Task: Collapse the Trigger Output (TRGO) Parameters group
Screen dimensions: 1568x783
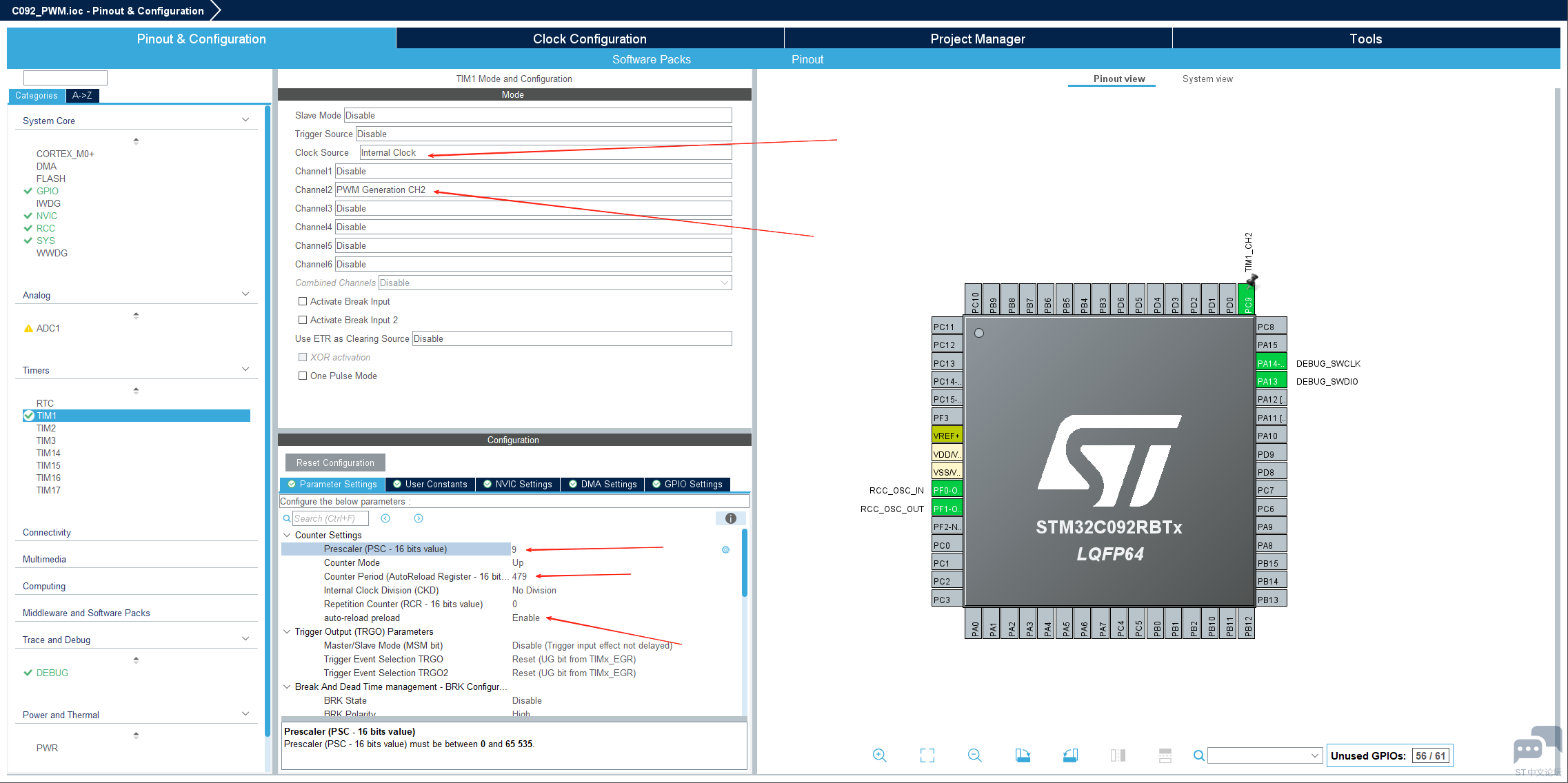Action: coord(287,631)
